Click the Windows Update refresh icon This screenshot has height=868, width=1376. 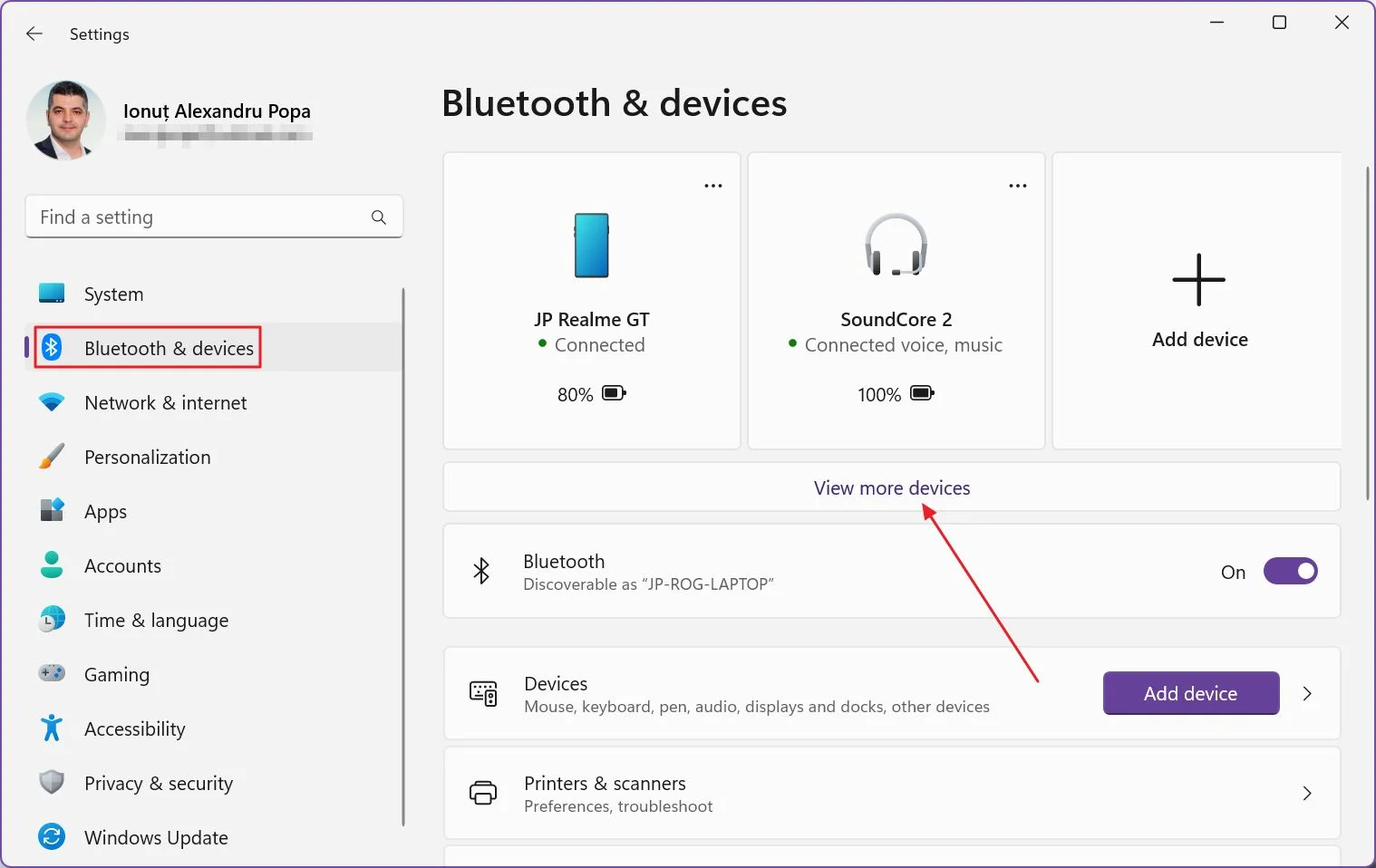point(52,836)
